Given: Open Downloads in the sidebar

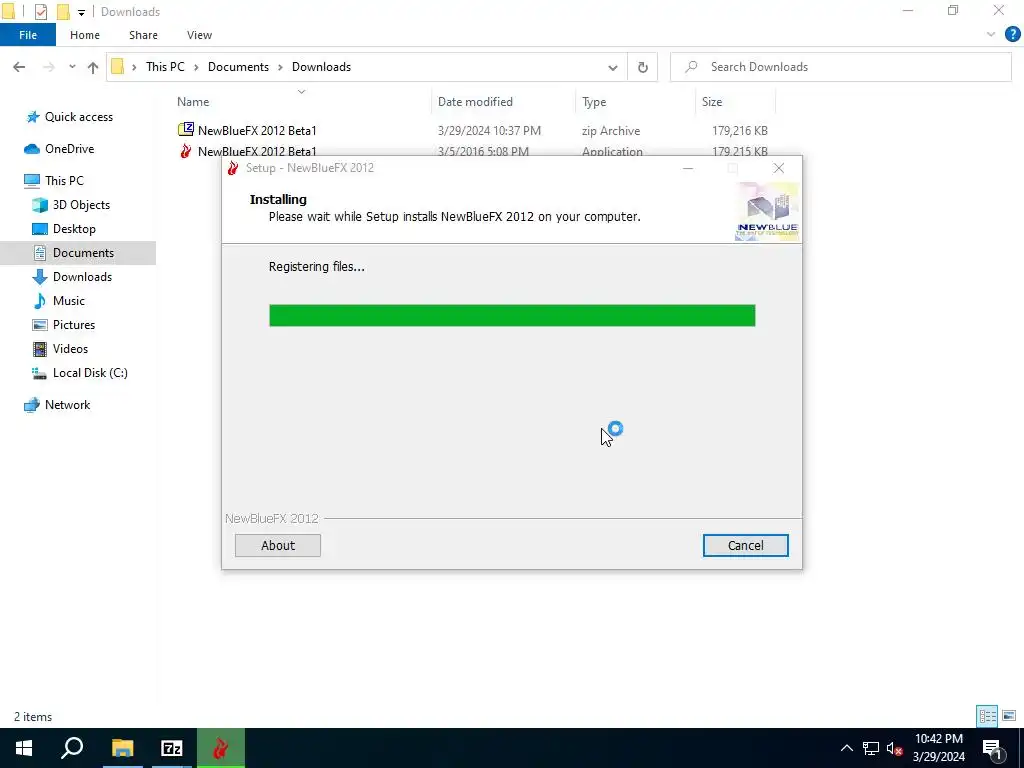Looking at the screenshot, I should click(x=82, y=277).
